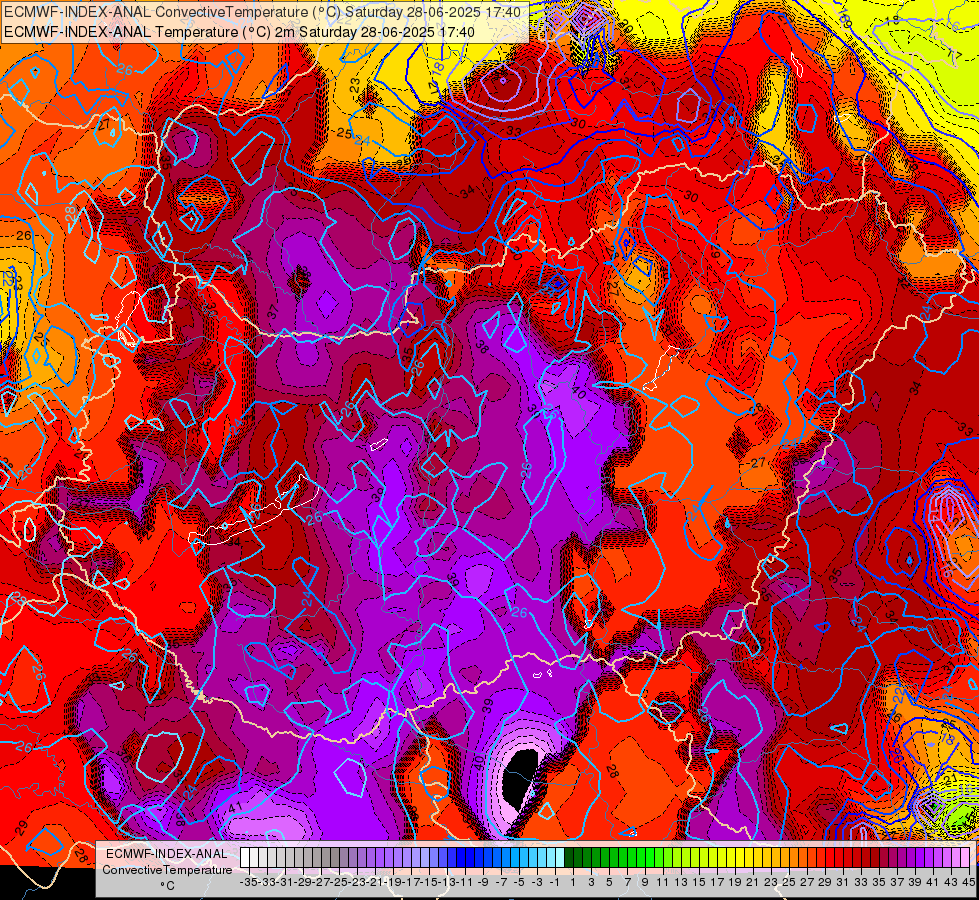The image size is (979, 900).
Task: Select the pink rightmost legend swatch above 45
Action: (x=966, y=858)
